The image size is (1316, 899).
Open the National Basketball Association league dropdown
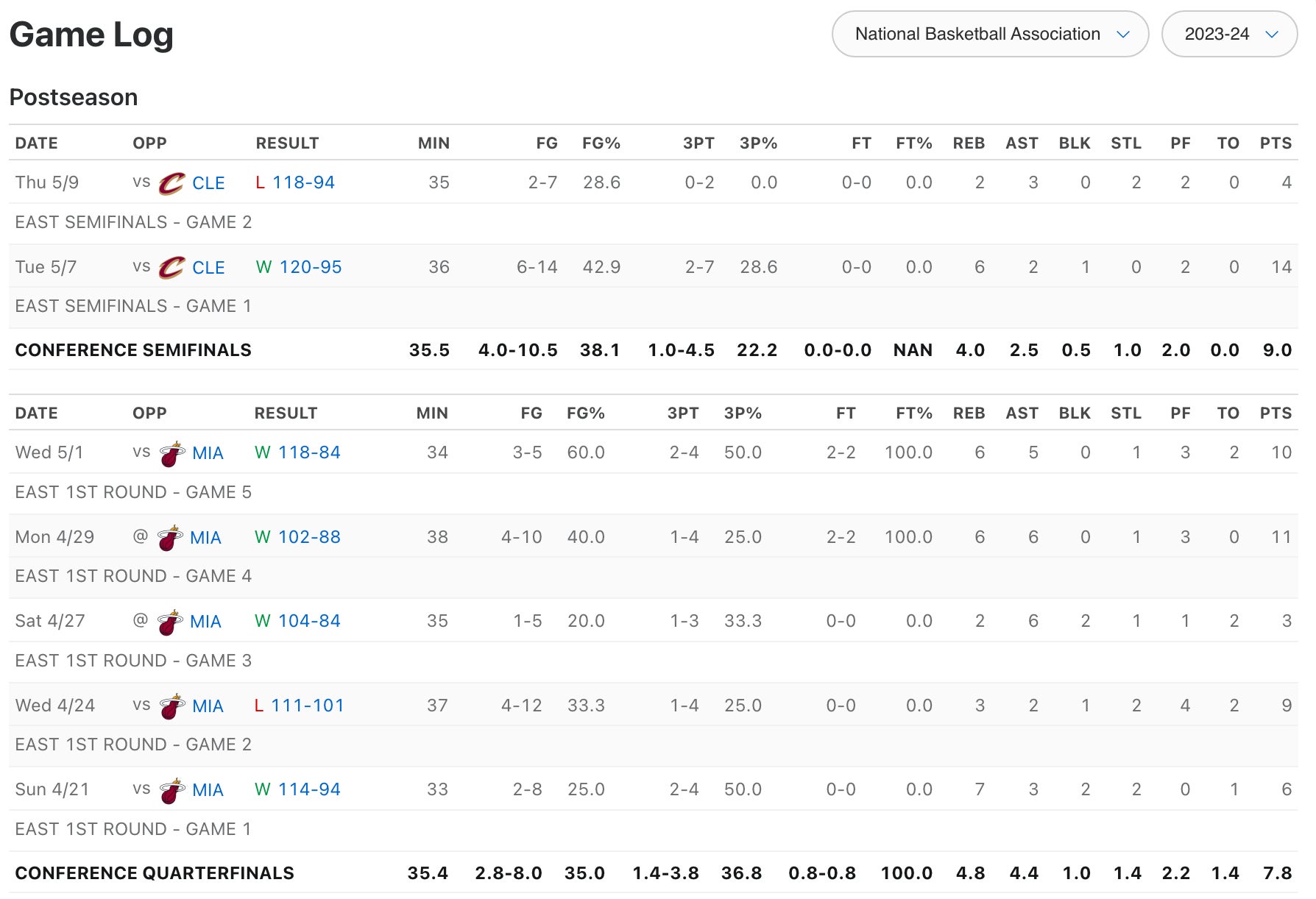(990, 34)
